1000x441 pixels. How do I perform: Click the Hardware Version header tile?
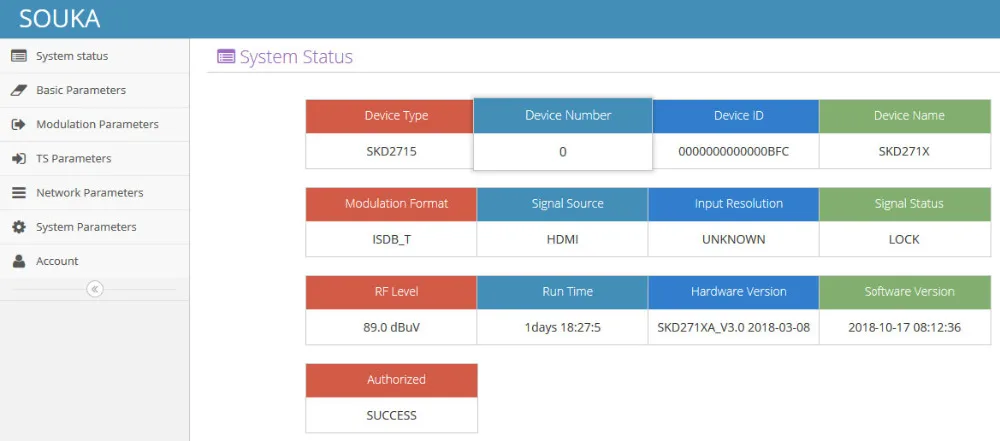[x=733, y=292]
